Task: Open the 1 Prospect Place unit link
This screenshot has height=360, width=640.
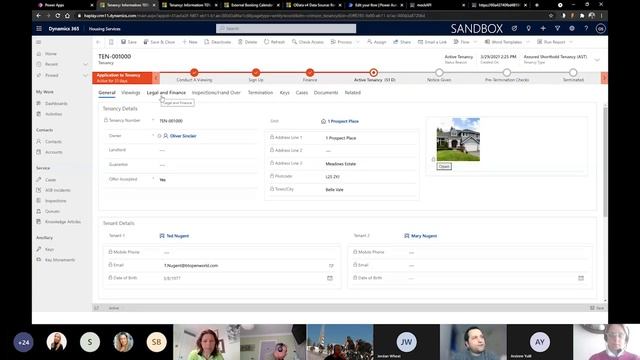Action: 343,121
